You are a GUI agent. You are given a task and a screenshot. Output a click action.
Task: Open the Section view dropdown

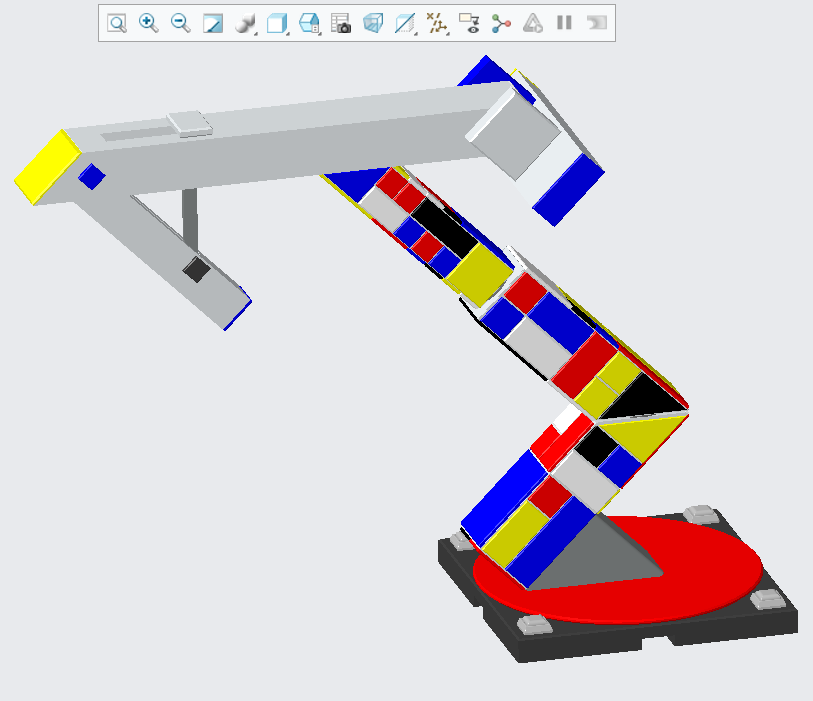tap(405, 23)
